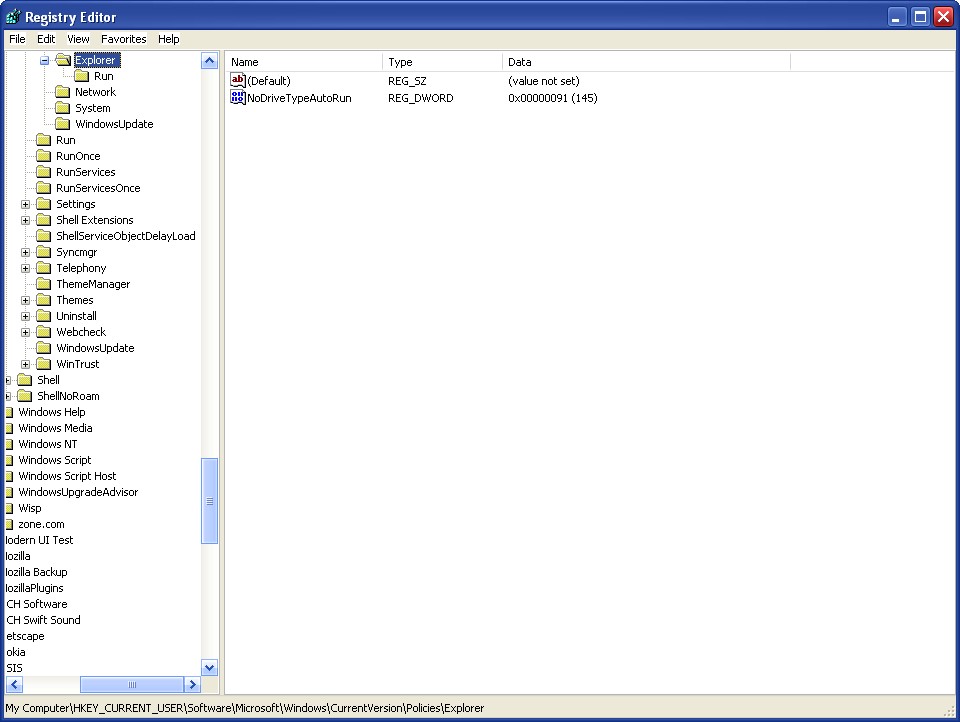Open the Help menu
960x722 pixels.
(x=168, y=39)
